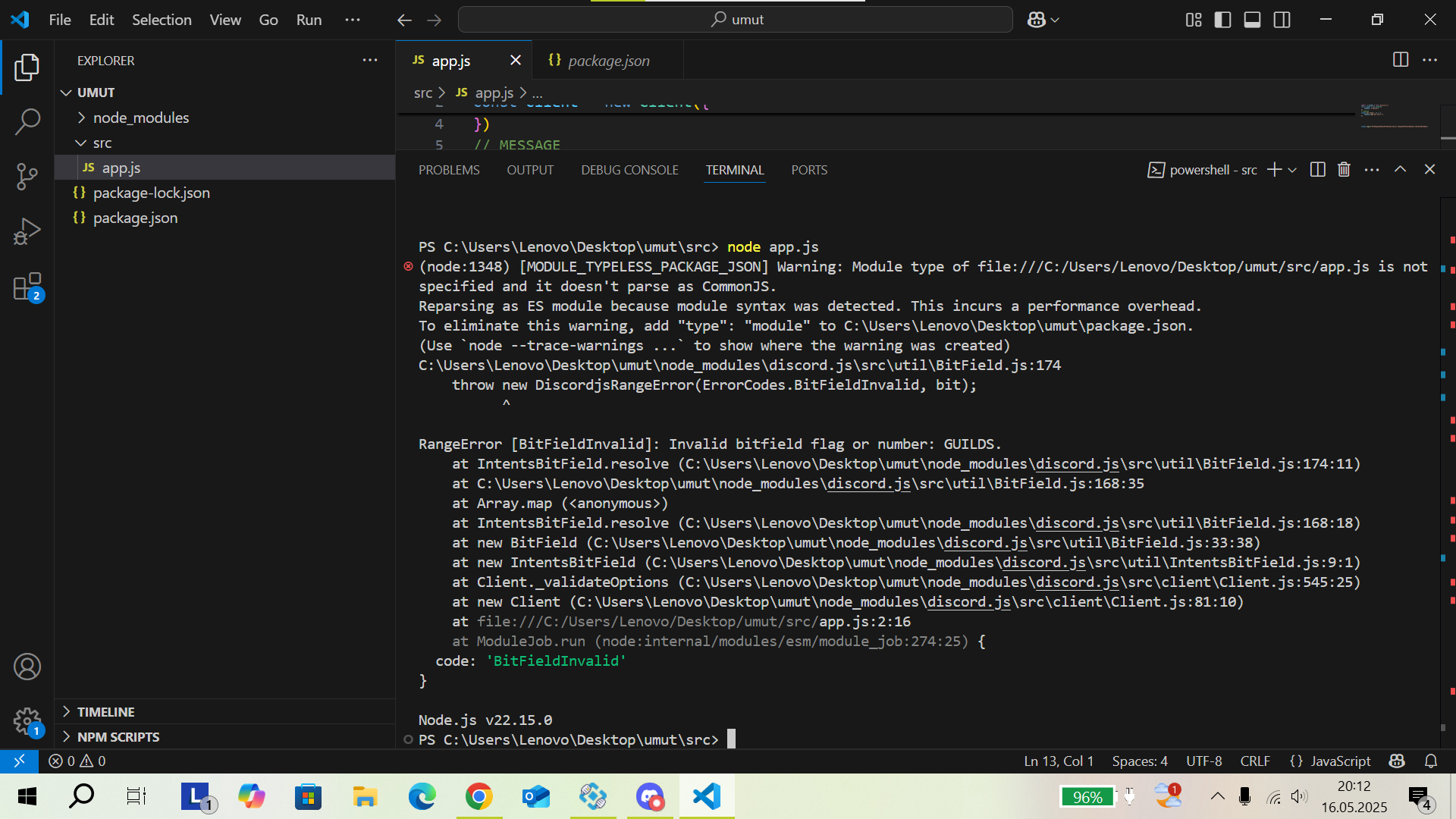The height and width of the screenshot is (819, 1456).
Task: Open the overflow menu ellipsis after Run
Action: [353, 20]
